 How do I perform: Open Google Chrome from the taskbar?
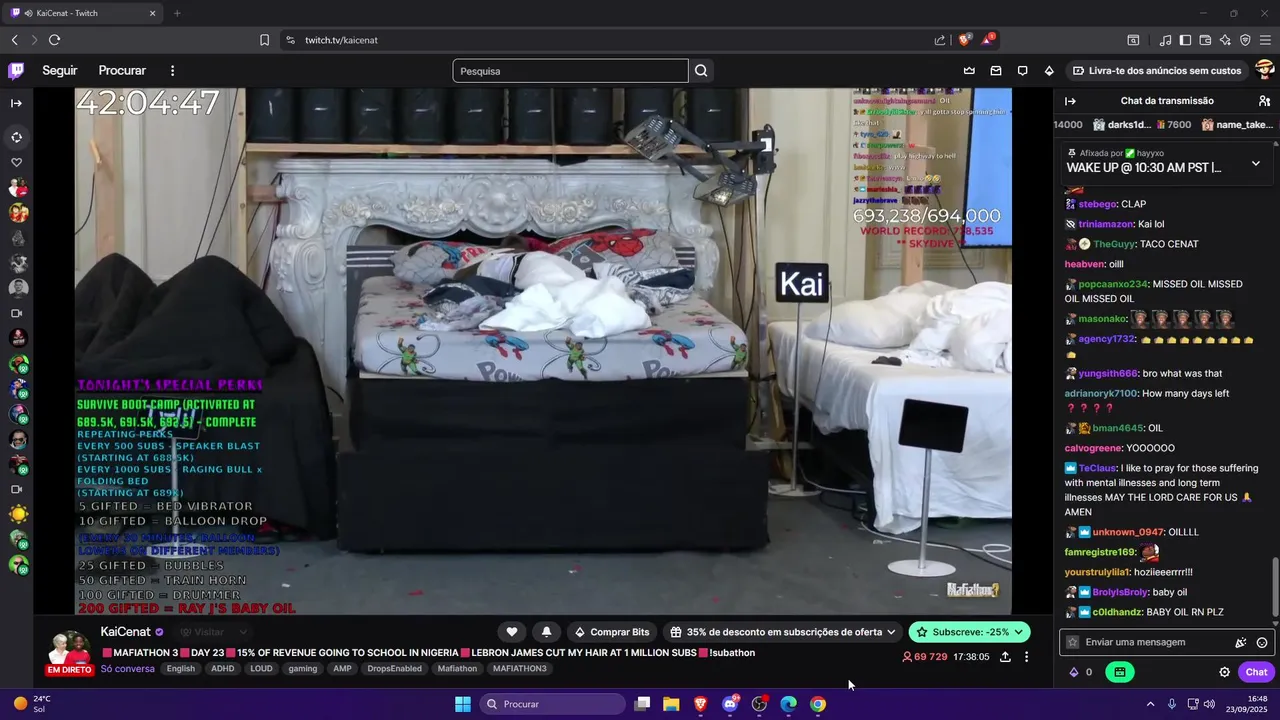point(818,704)
